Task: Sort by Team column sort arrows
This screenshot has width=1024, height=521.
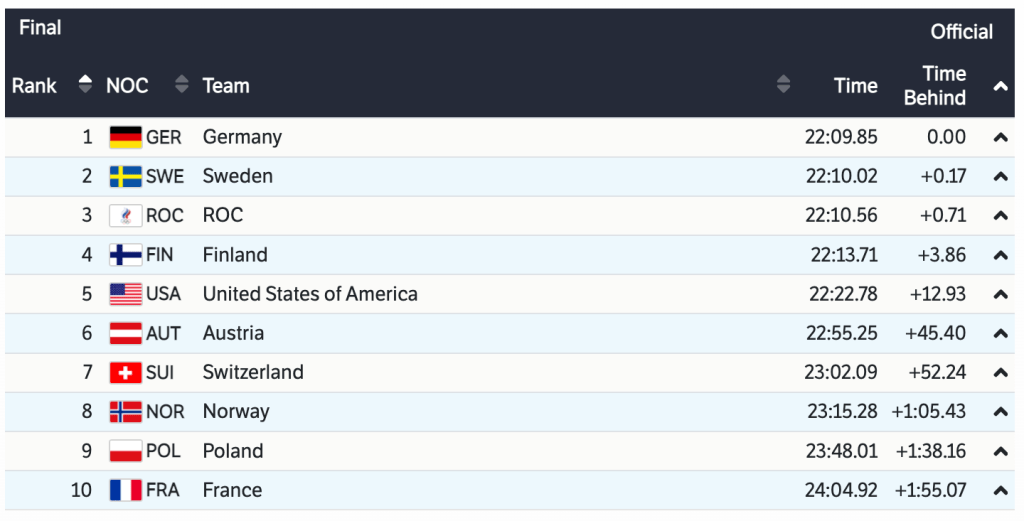Action: [x=783, y=85]
